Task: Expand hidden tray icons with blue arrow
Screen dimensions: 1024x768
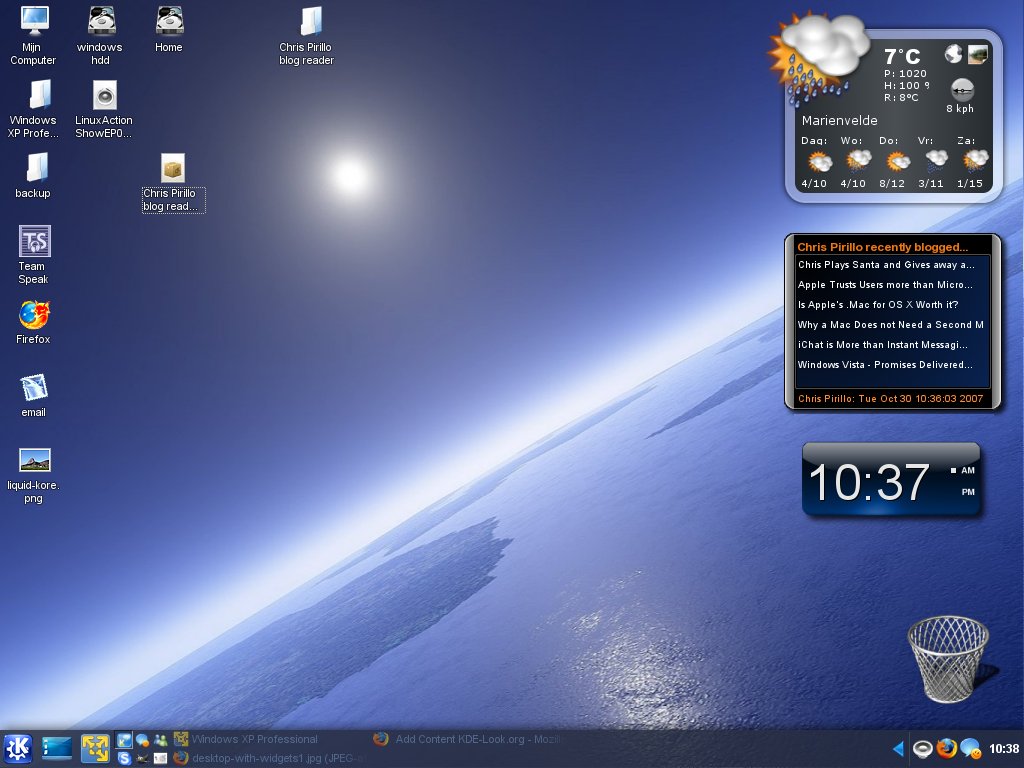Action: click(899, 748)
